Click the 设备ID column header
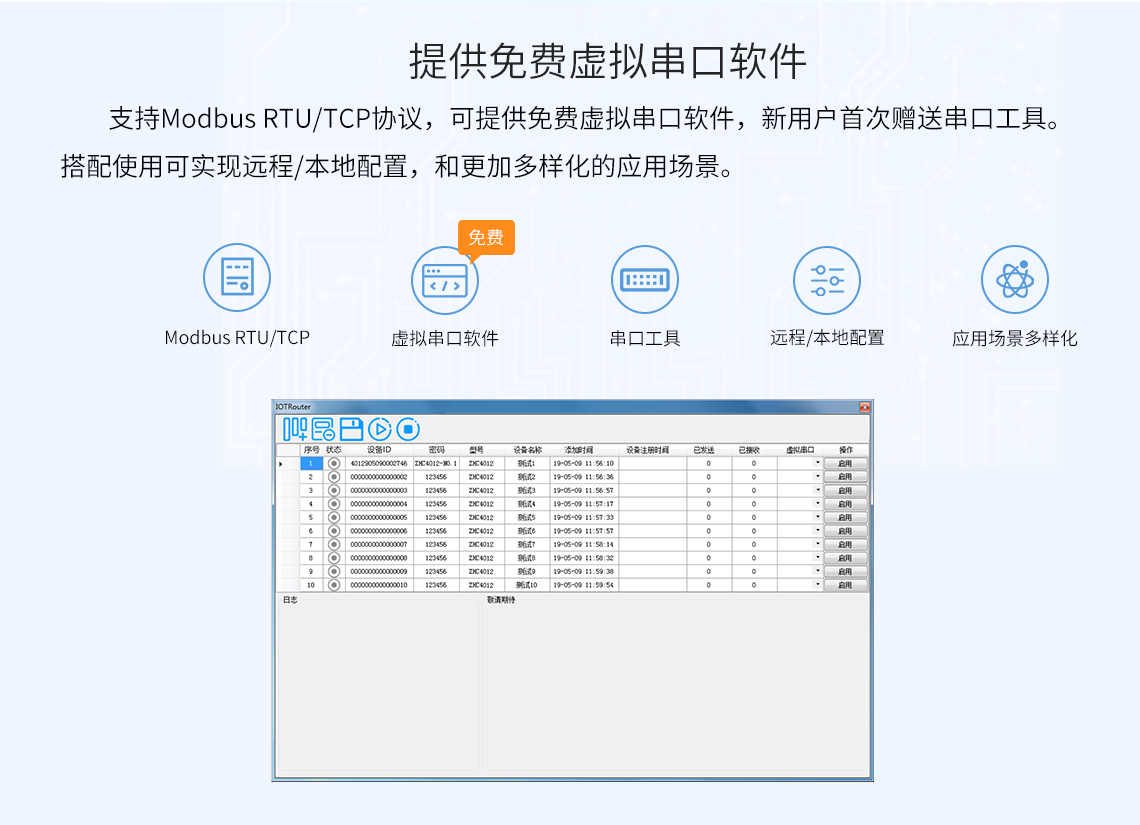Viewport: 1140px width, 825px height. [379, 450]
